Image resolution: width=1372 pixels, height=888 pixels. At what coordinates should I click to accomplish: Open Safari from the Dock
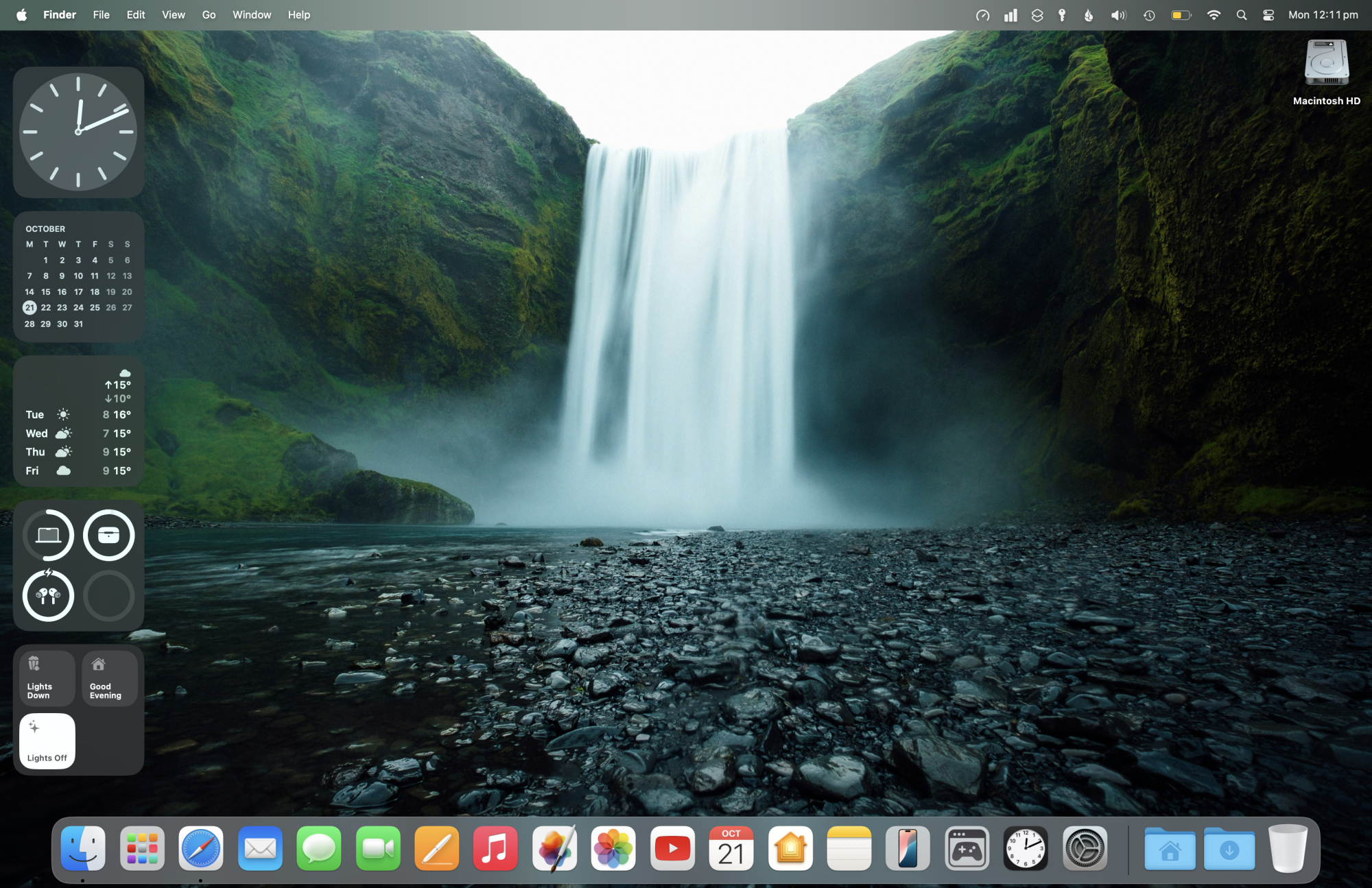[x=201, y=849]
